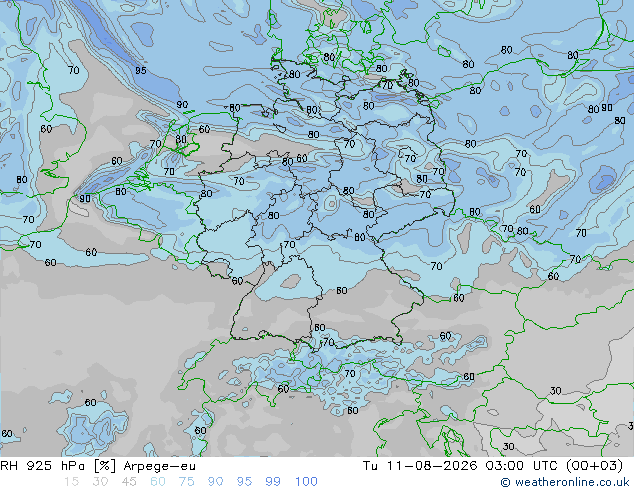The height and width of the screenshot is (490, 634).
Task: Select legend value 100 in color scale
Action: (306, 482)
